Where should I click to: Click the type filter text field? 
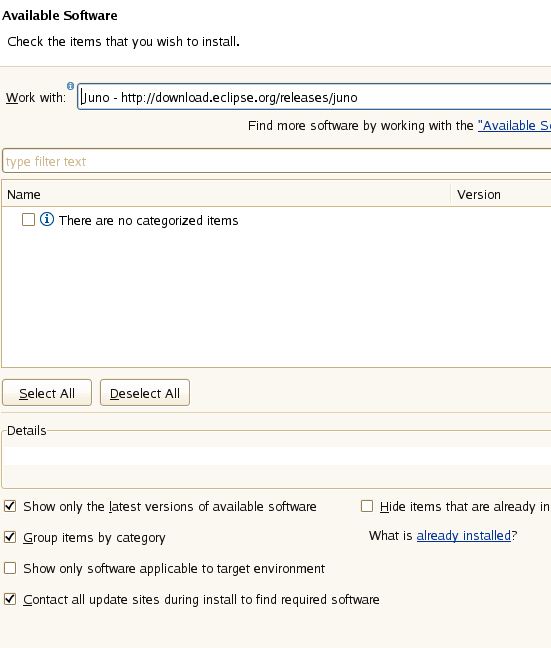coord(277,161)
